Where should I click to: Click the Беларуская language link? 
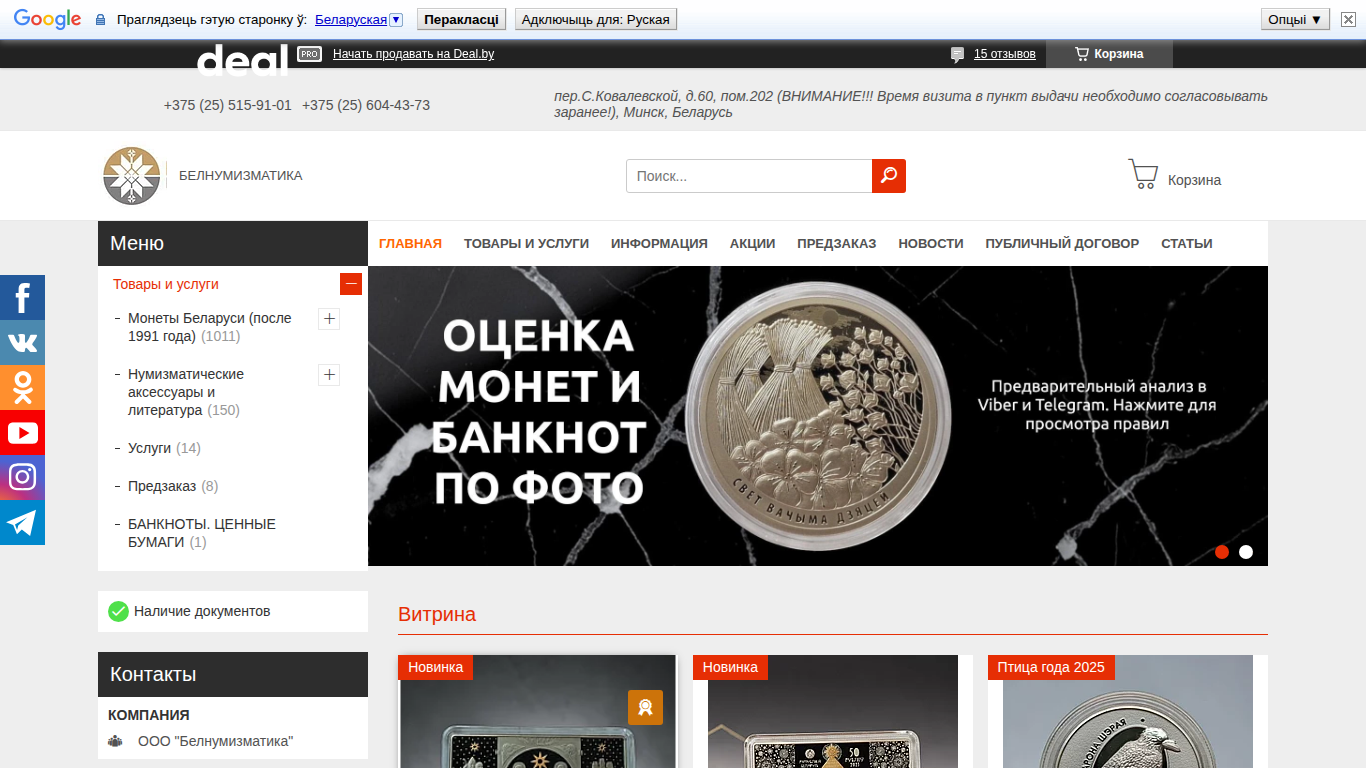pyautogui.click(x=350, y=20)
